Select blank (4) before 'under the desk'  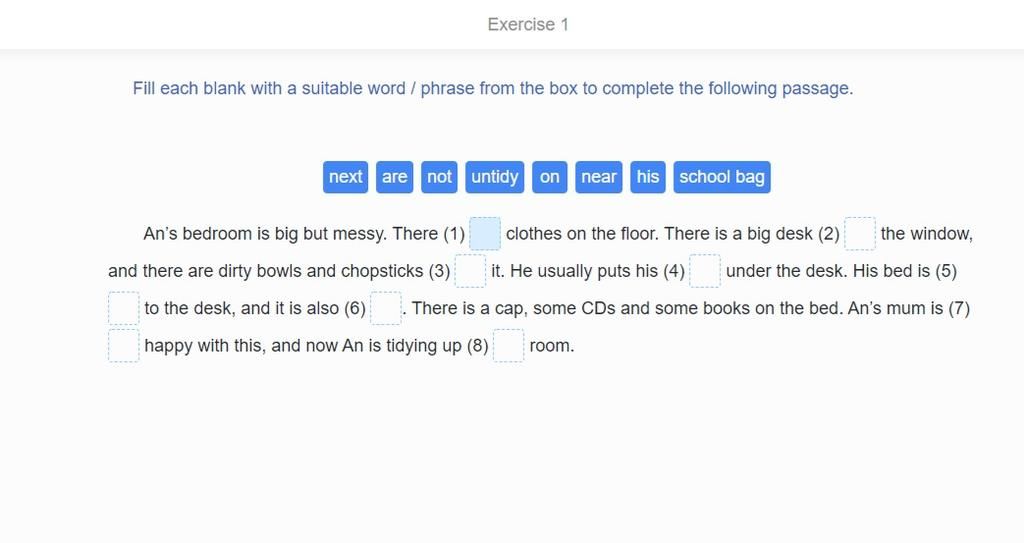tap(705, 271)
